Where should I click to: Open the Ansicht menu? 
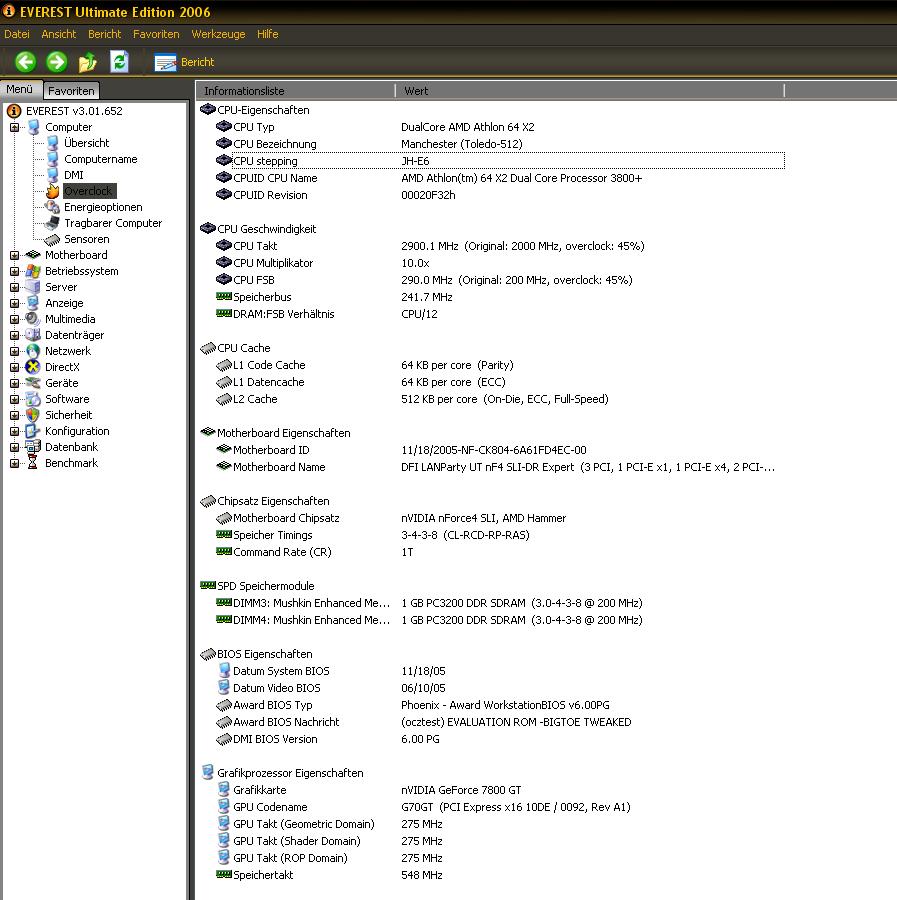tap(59, 34)
